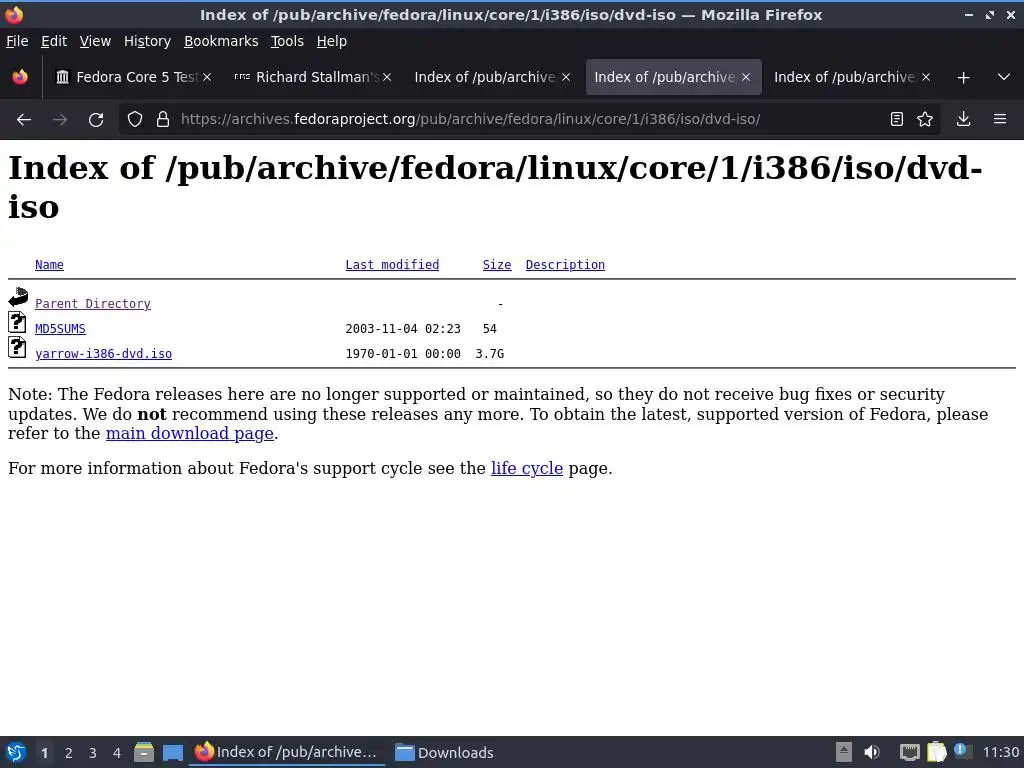Open the file manager taskbar launcher
The image size is (1024, 768).
[144, 752]
